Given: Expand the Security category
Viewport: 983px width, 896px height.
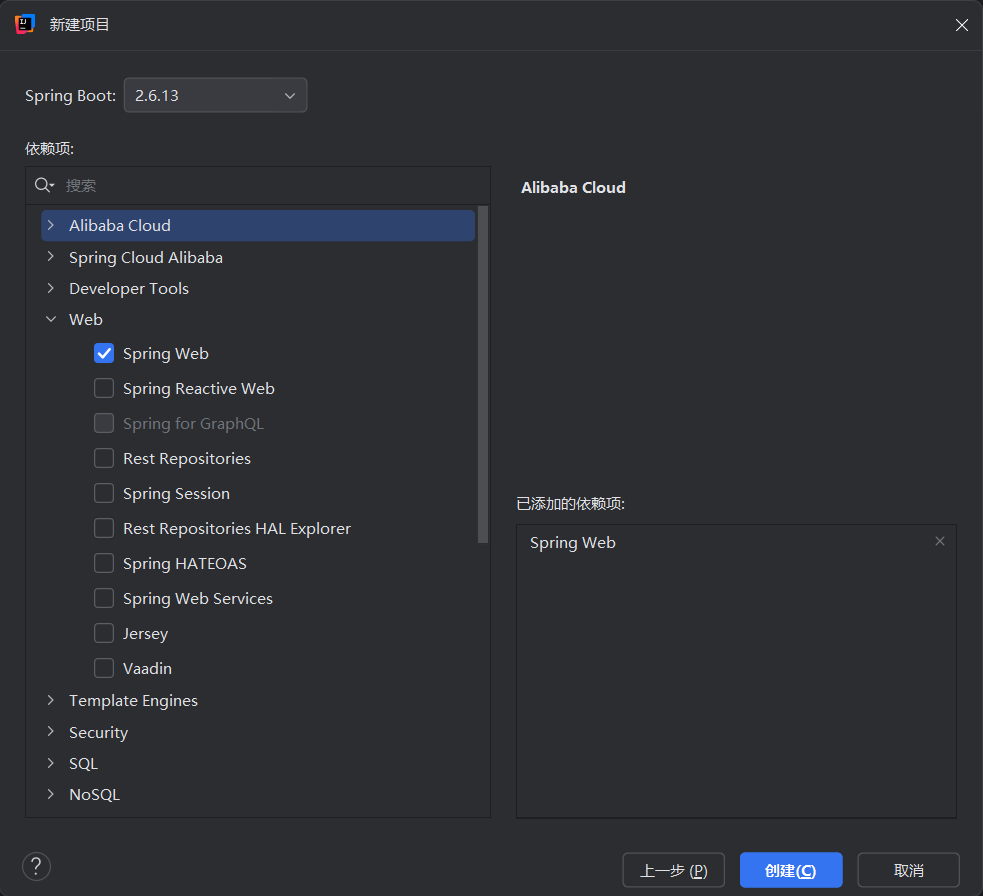Looking at the screenshot, I should [x=51, y=732].
